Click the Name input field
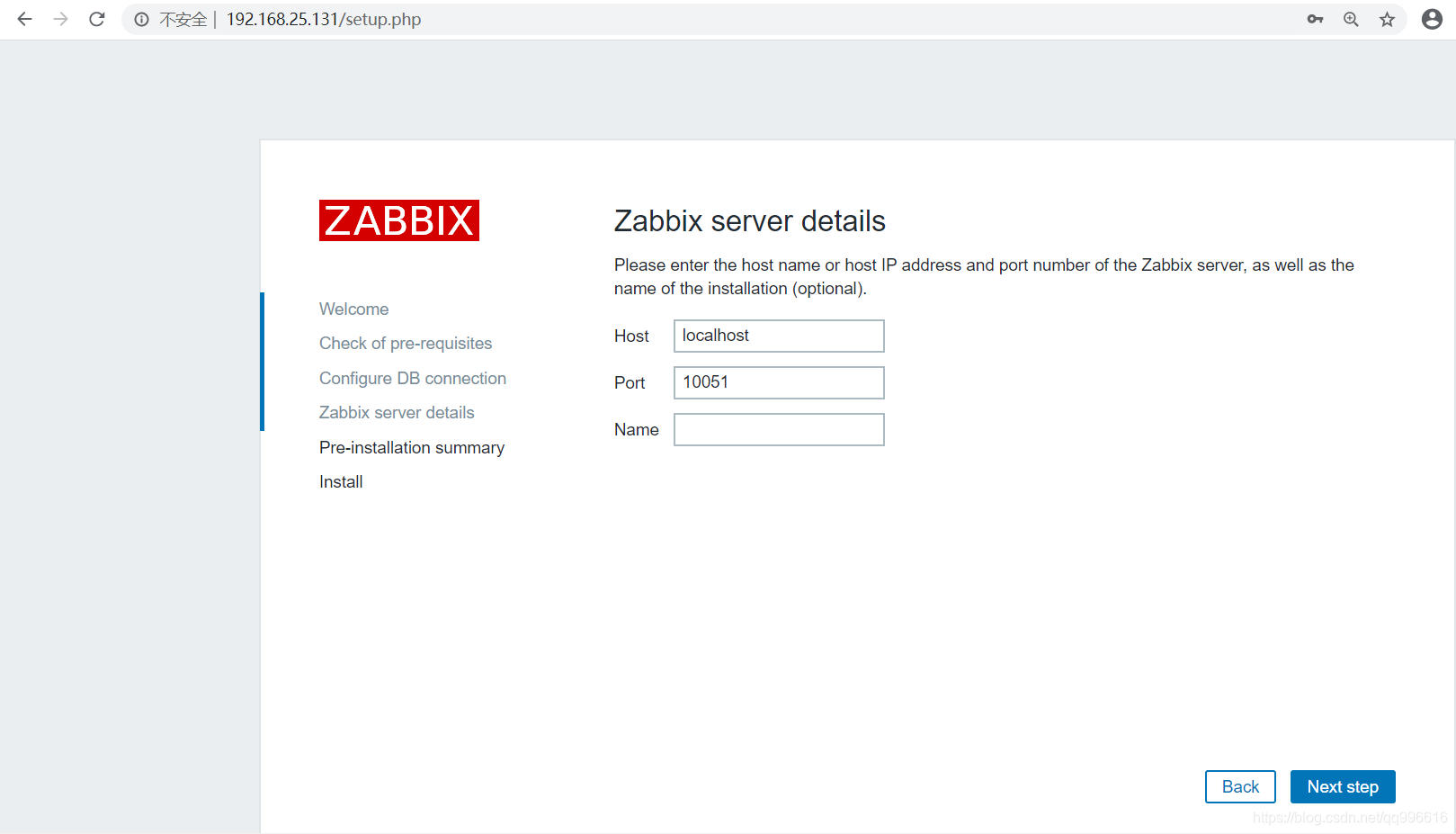 pyautogui.click(x=779, y=429)
